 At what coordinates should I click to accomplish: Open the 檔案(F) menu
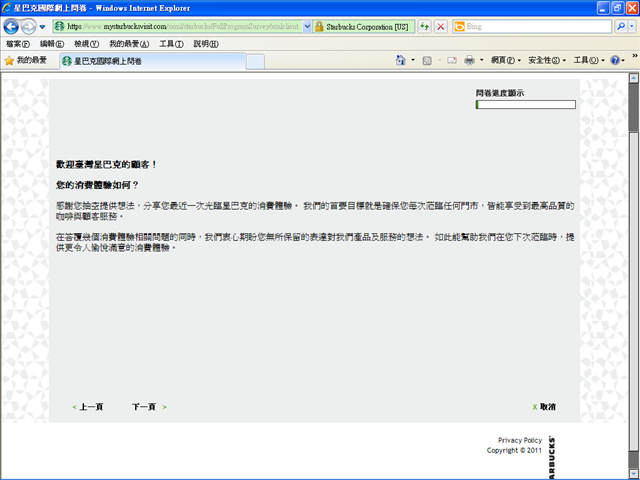coord(18,44)
